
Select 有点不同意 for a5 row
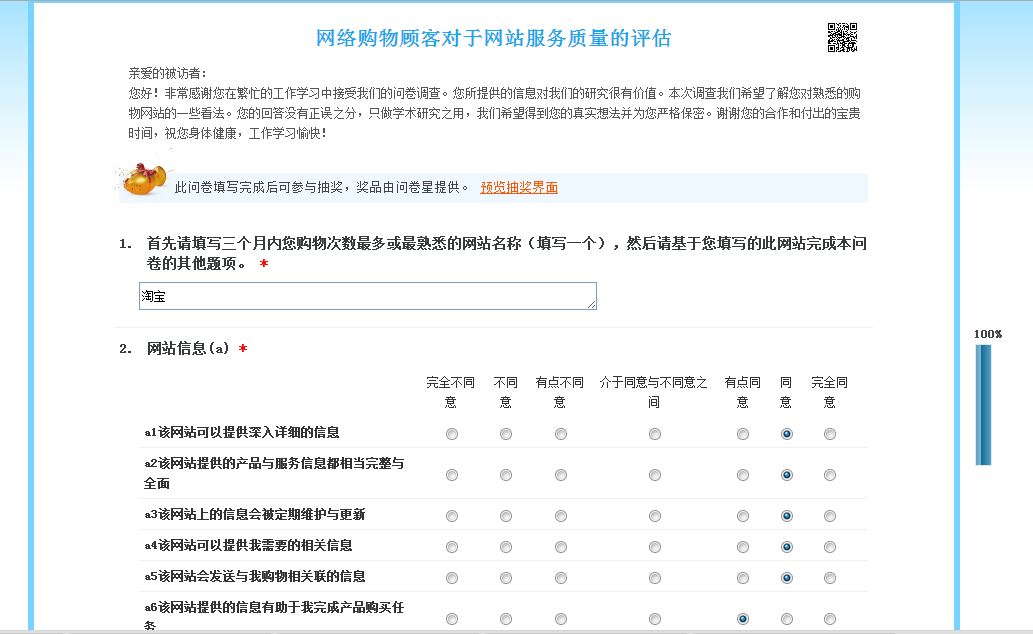click(x=561, y=578)
